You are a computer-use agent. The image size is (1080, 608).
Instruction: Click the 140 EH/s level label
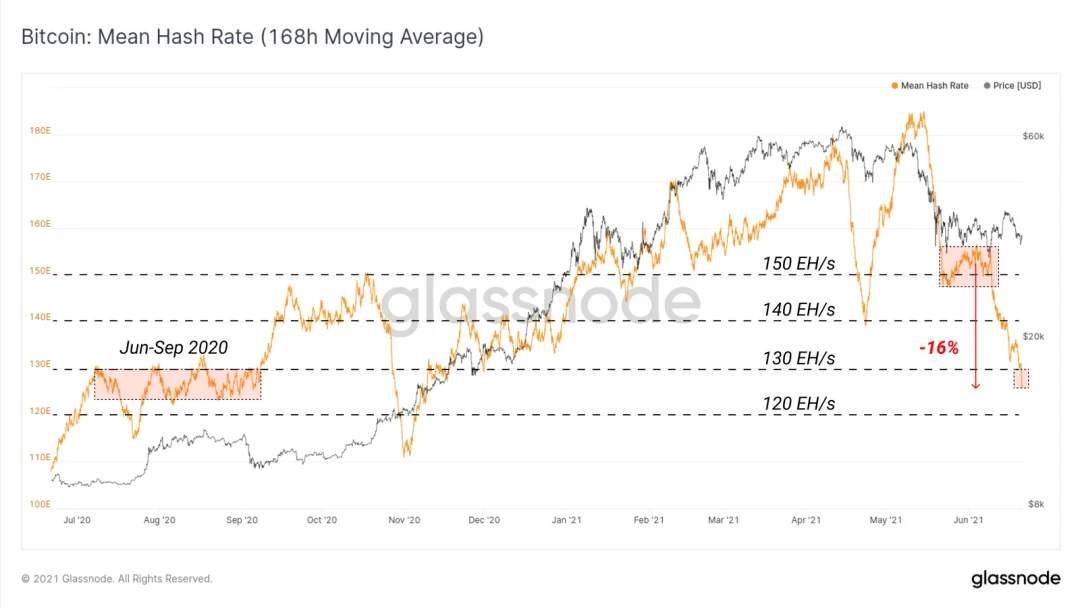(x=798, y=310)
